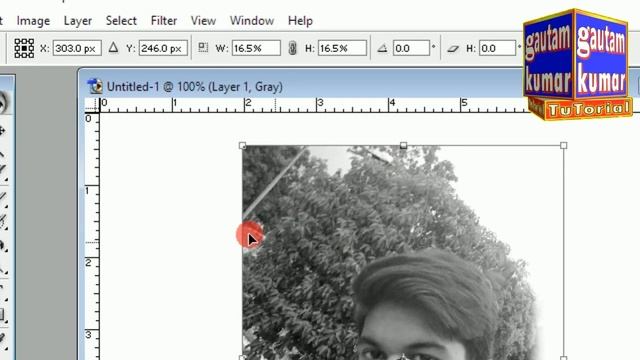The image size is (640, 360).
Task: Open the Select menu
Action: 121,21
